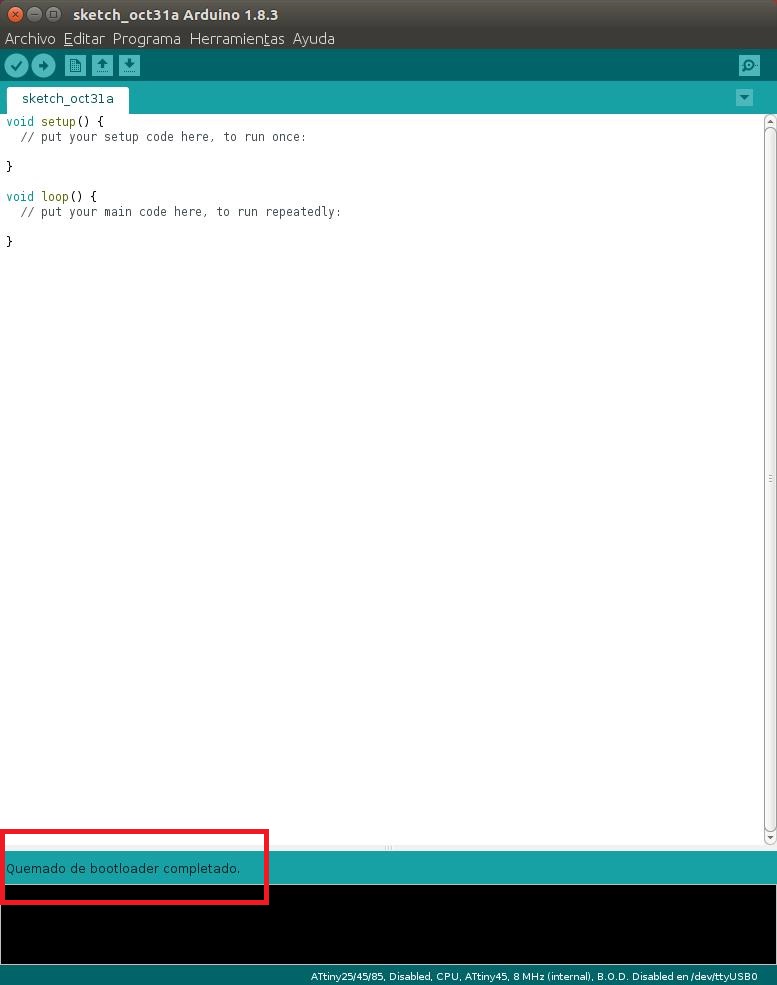The image size is (777, 985).
Task: Click the 'put your main code here' comment
Action: tap(181, 212)
